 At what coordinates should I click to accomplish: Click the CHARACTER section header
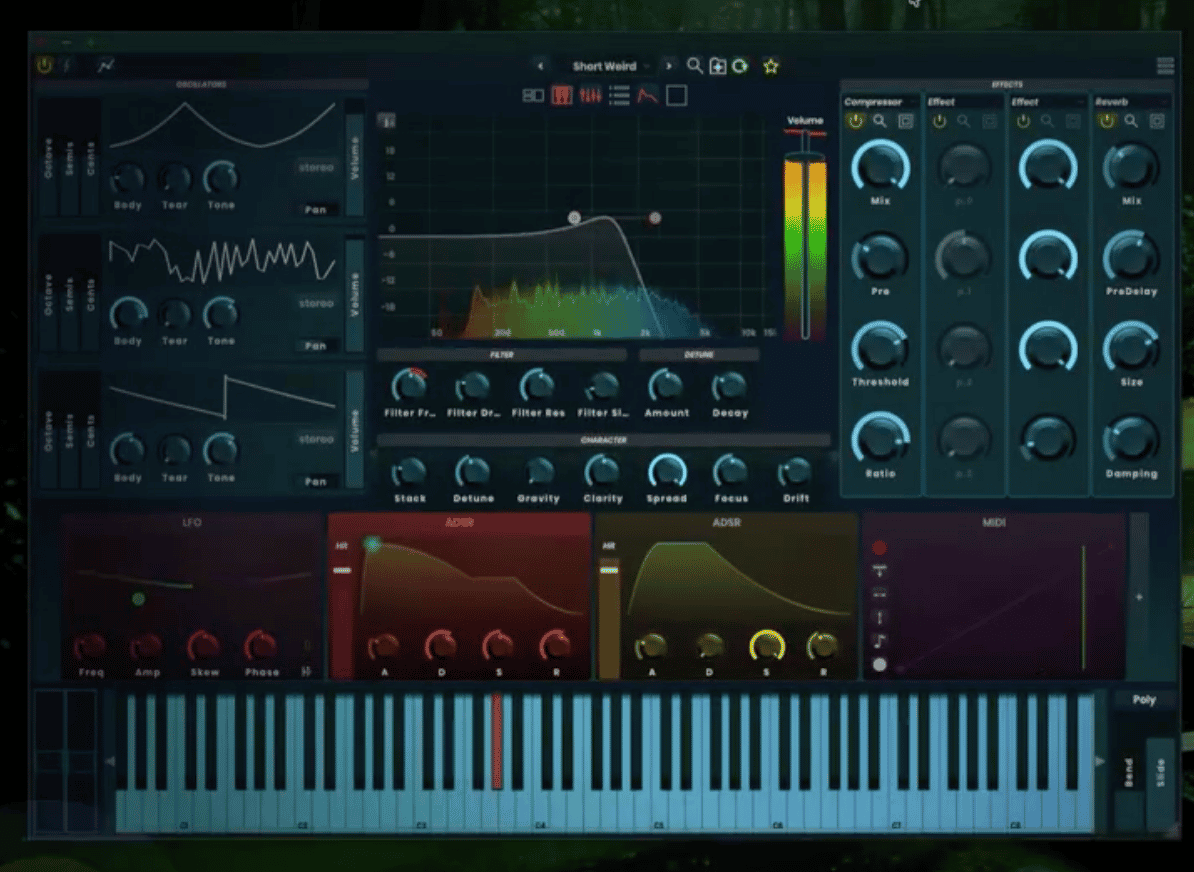(604, 440)
